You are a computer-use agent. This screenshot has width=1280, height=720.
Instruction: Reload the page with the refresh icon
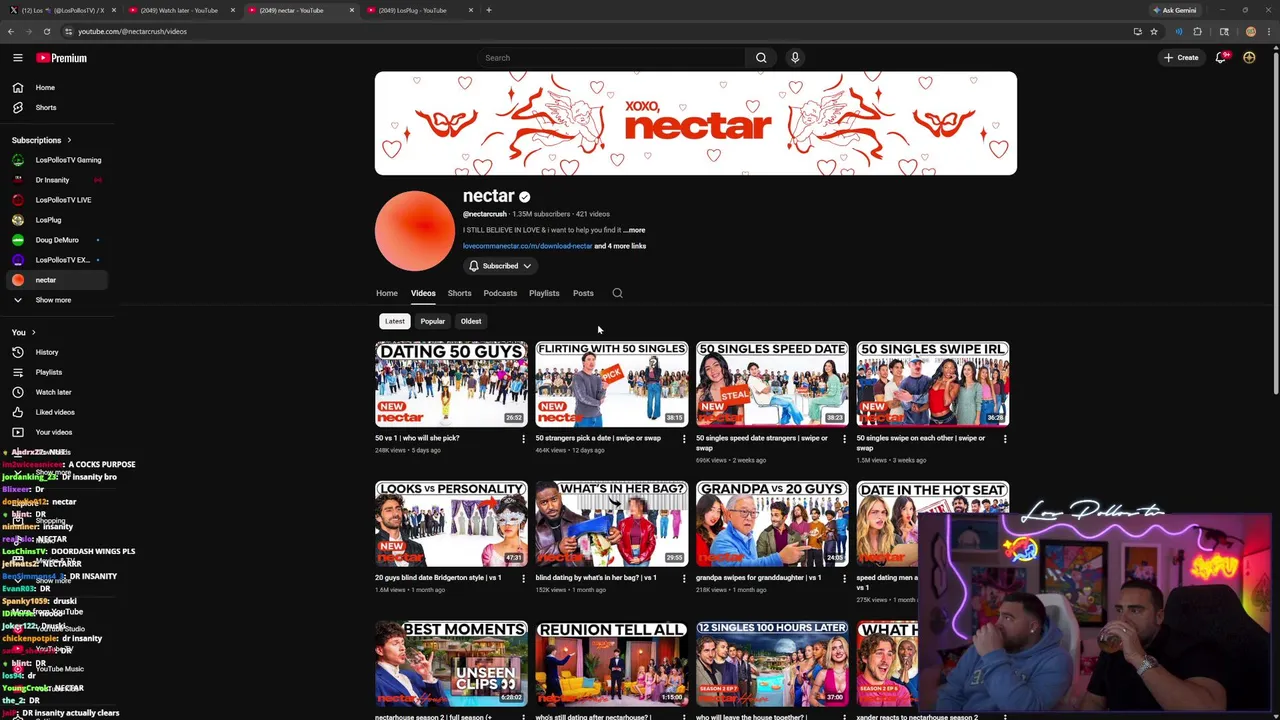click(x=46, y=31)
